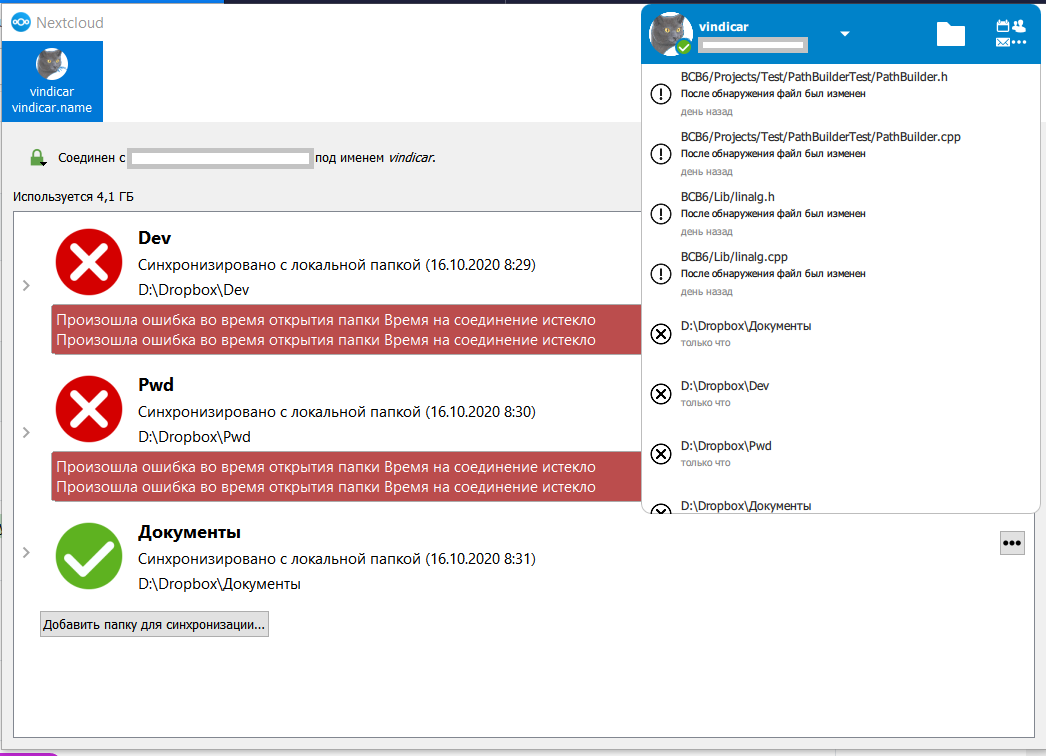1046x756 pixels.
Task: Open PathBuilder.cpp activity entry
Action: click(x=841, y=153)
